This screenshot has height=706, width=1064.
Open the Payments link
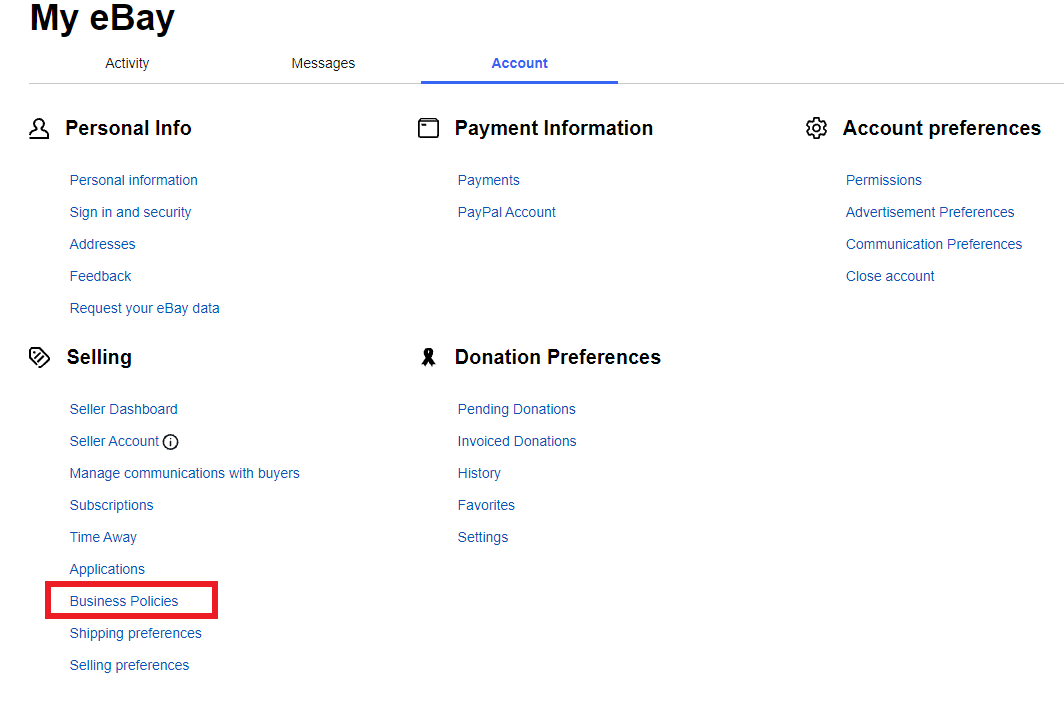click(x=489, y=180)
